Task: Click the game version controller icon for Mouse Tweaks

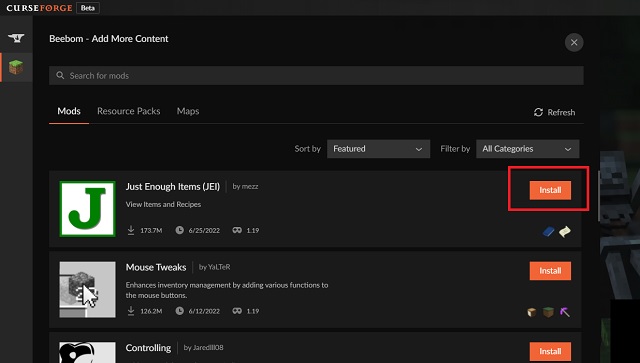Action: point(237,311)
